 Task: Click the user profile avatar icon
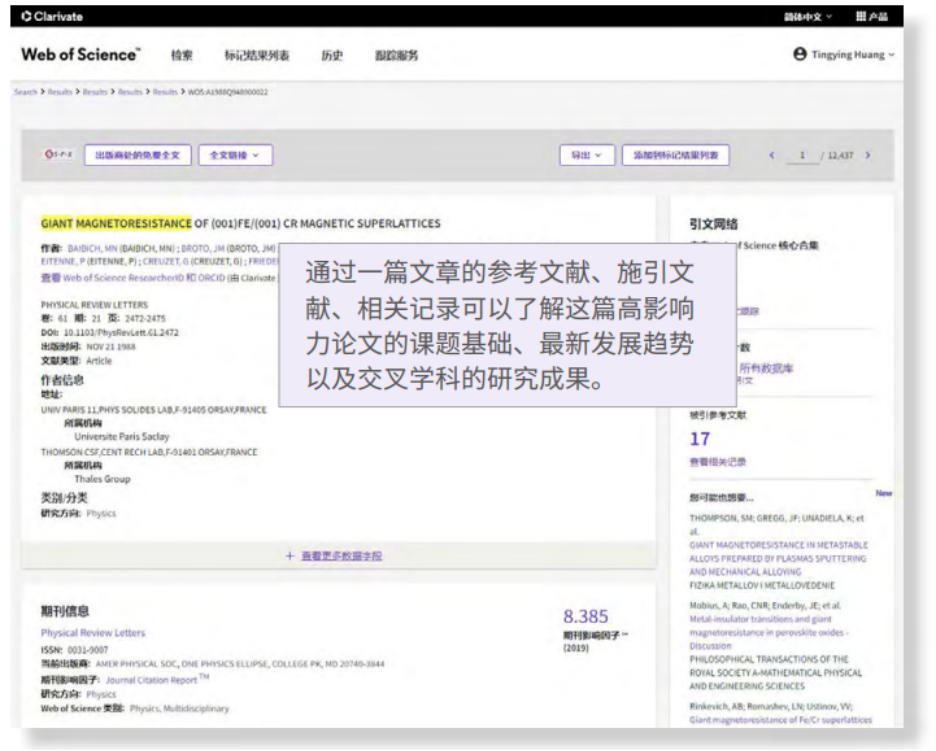(x=800, y=54)
